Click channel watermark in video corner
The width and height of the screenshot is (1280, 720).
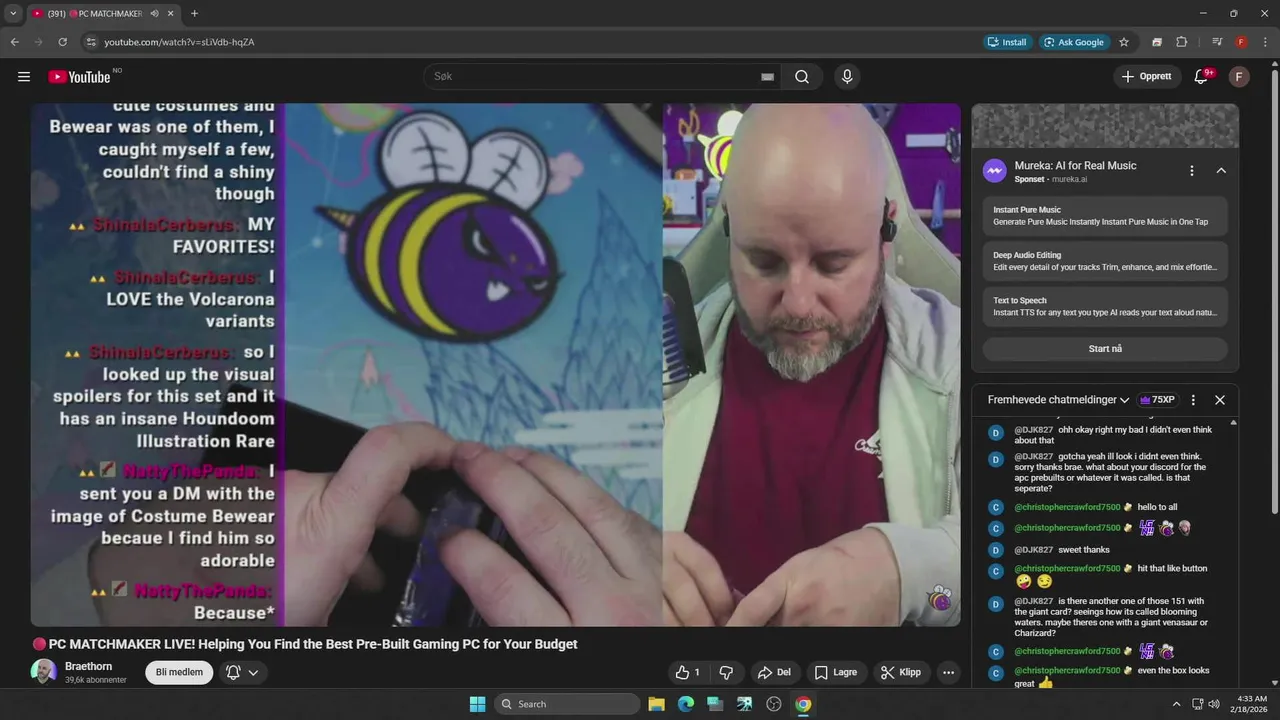pyautogui.click(x=939, y=598)
